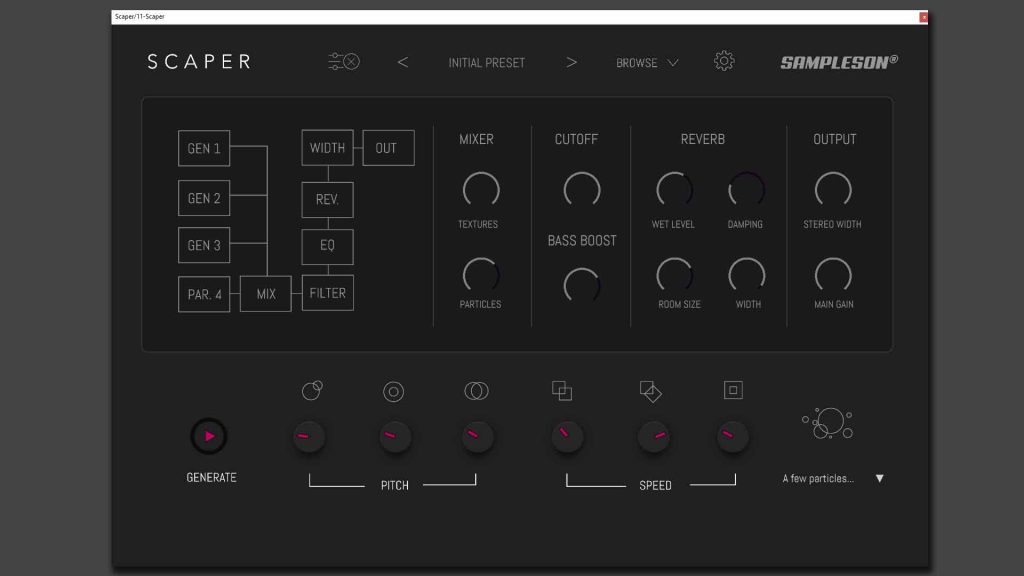Adjust the Cutoff knob
Image resolution: width=1024 pixels, height=576 pixels.
(582, 190)
